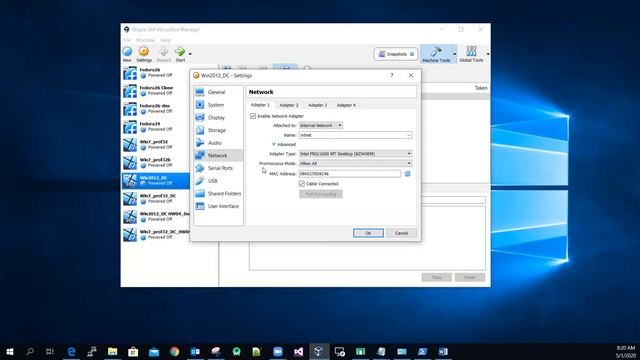Open Outlook from the taskbar
This screenshot has width=640, height=360.
tap(195, 351)
